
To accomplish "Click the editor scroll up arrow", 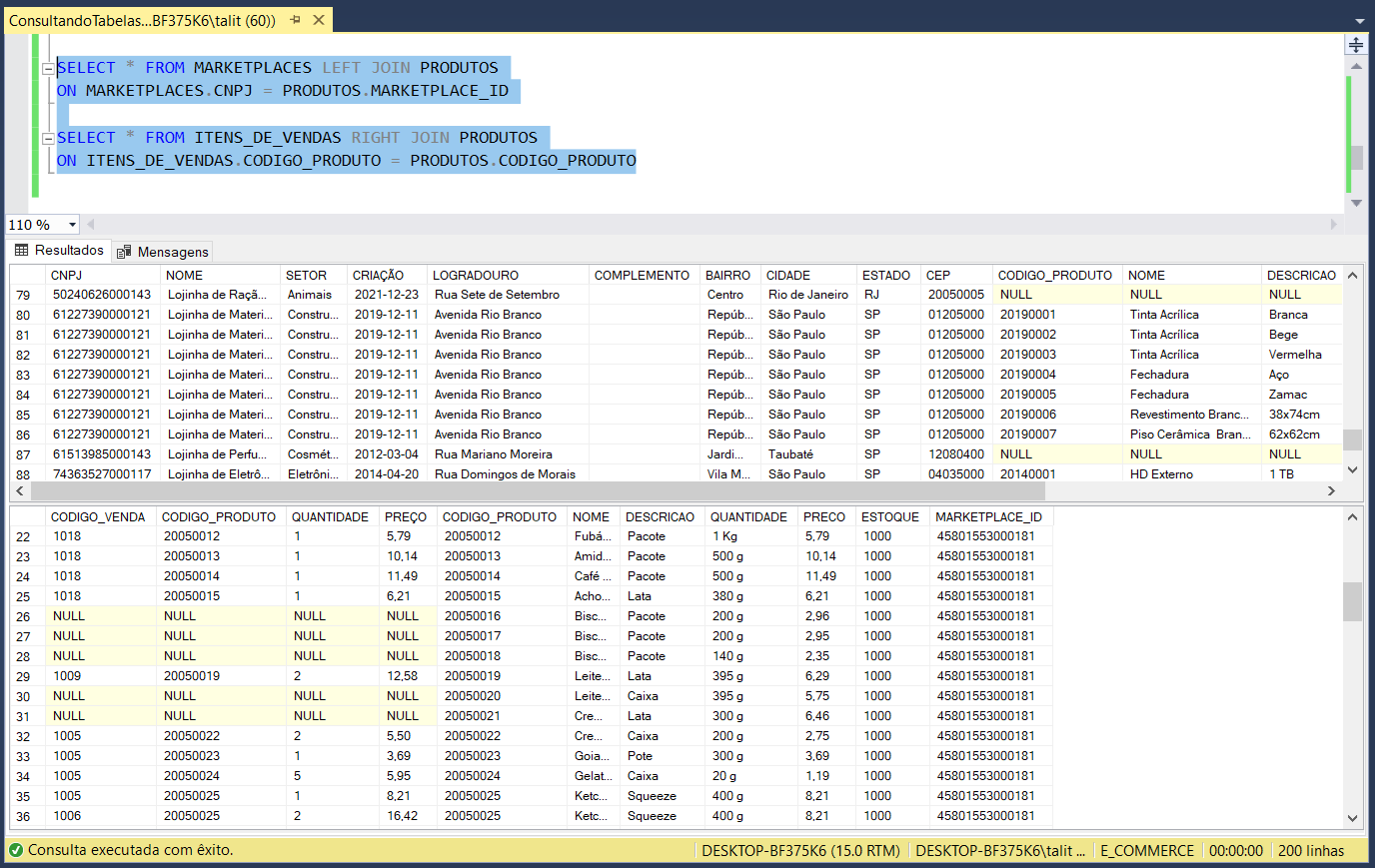I will click(1356, 66).
